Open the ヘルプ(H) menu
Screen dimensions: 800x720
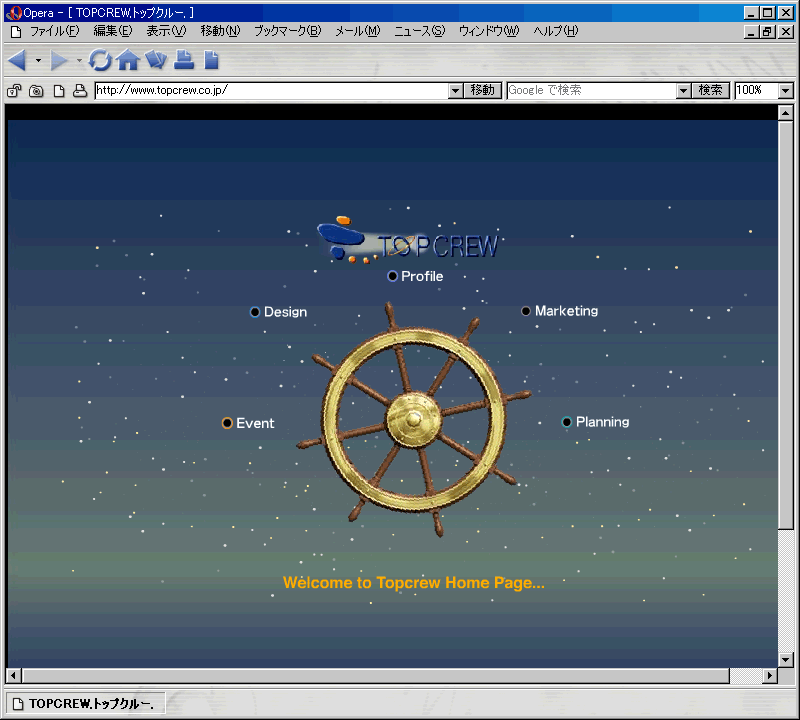pyautogui.click(x=556, y=31)
